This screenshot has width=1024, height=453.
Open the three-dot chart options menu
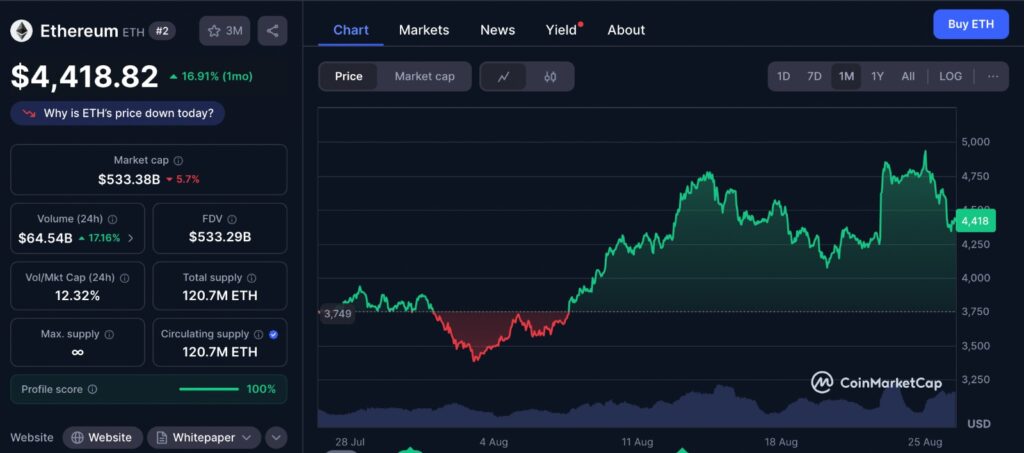[x=993, y=76]
